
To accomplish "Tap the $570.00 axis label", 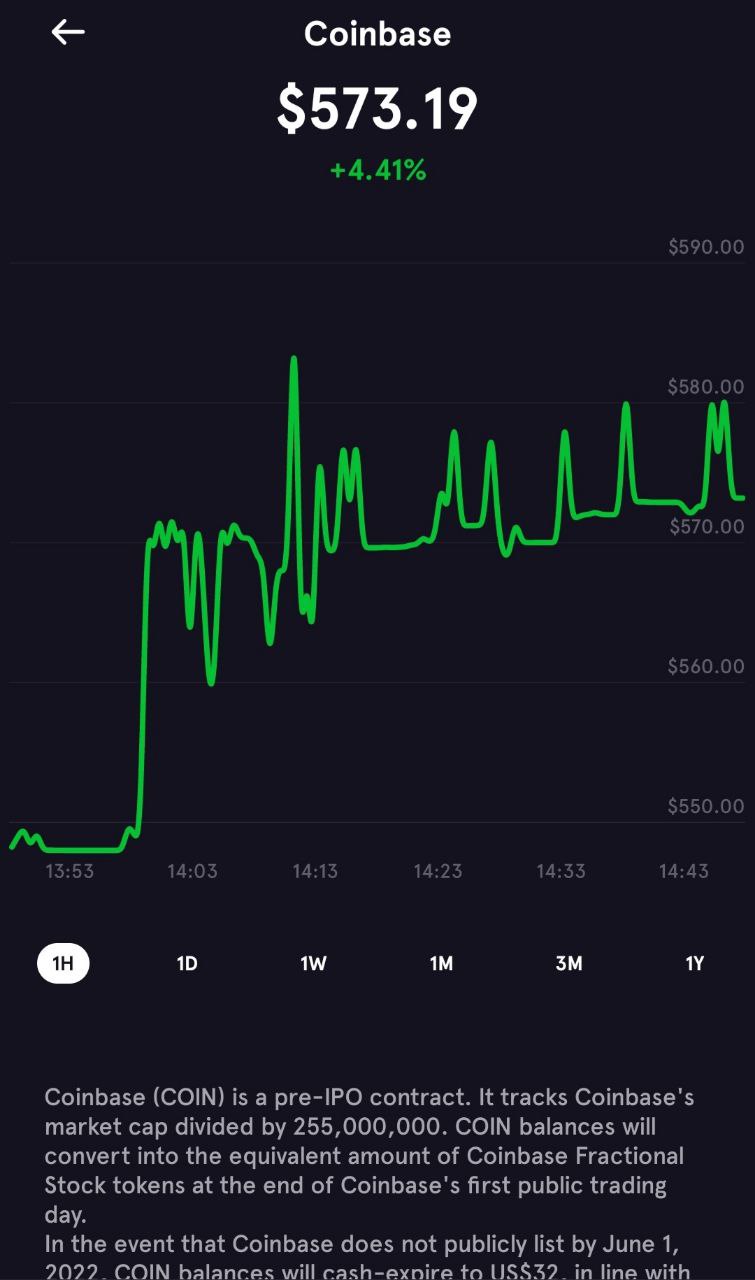I will (x=706, y=527).
